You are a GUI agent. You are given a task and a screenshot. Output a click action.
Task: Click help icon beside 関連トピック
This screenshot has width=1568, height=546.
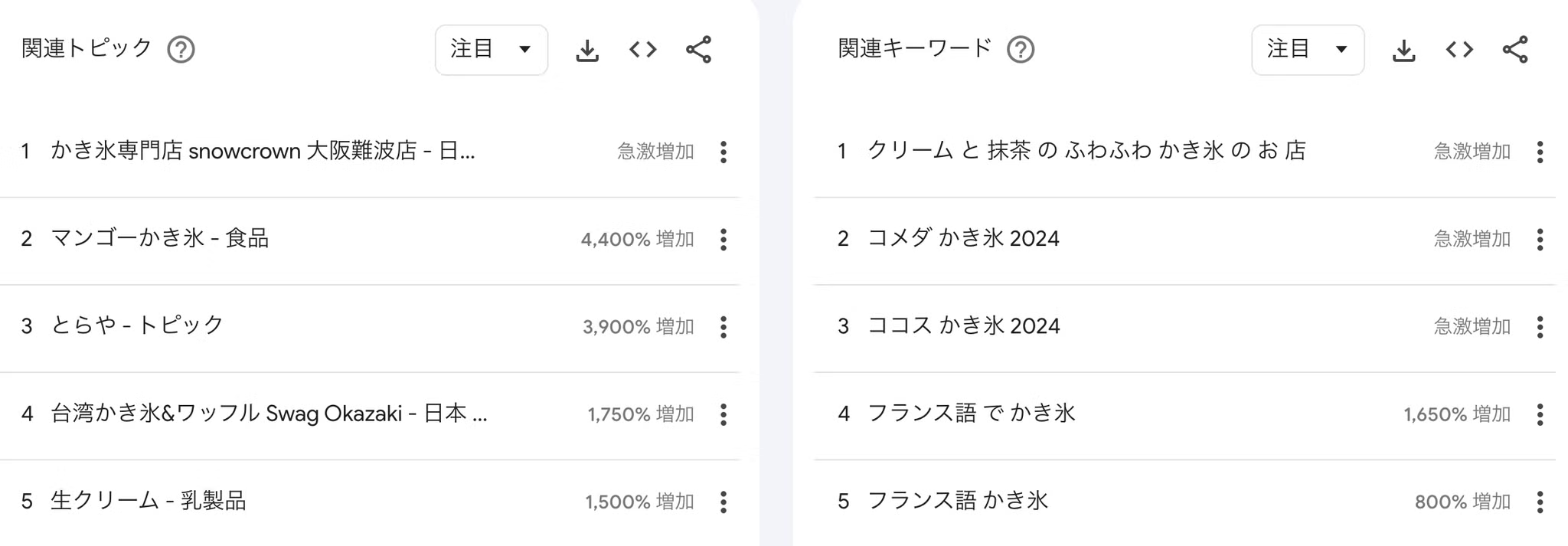tap(181, 50)
